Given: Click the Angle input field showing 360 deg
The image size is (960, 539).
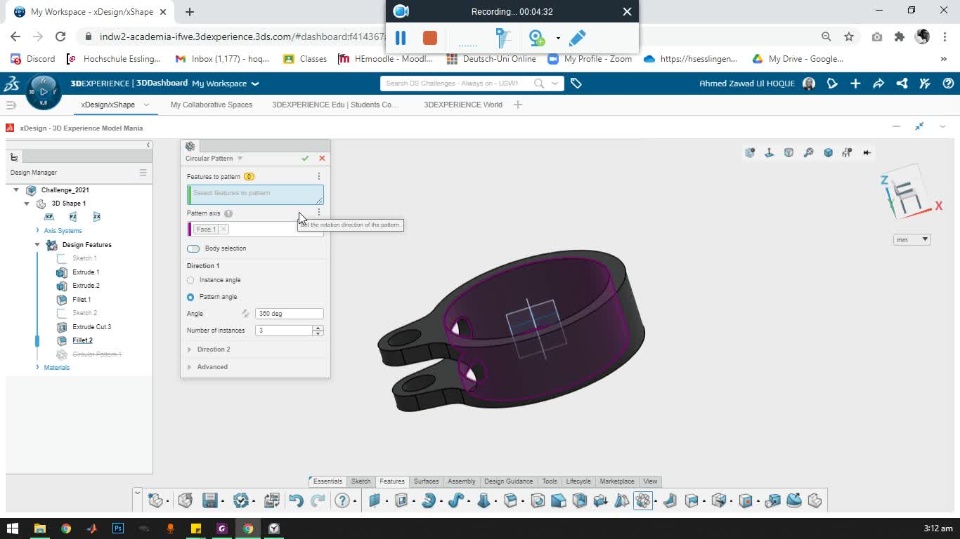Looking at the screenshot, I should pos(289,314).
